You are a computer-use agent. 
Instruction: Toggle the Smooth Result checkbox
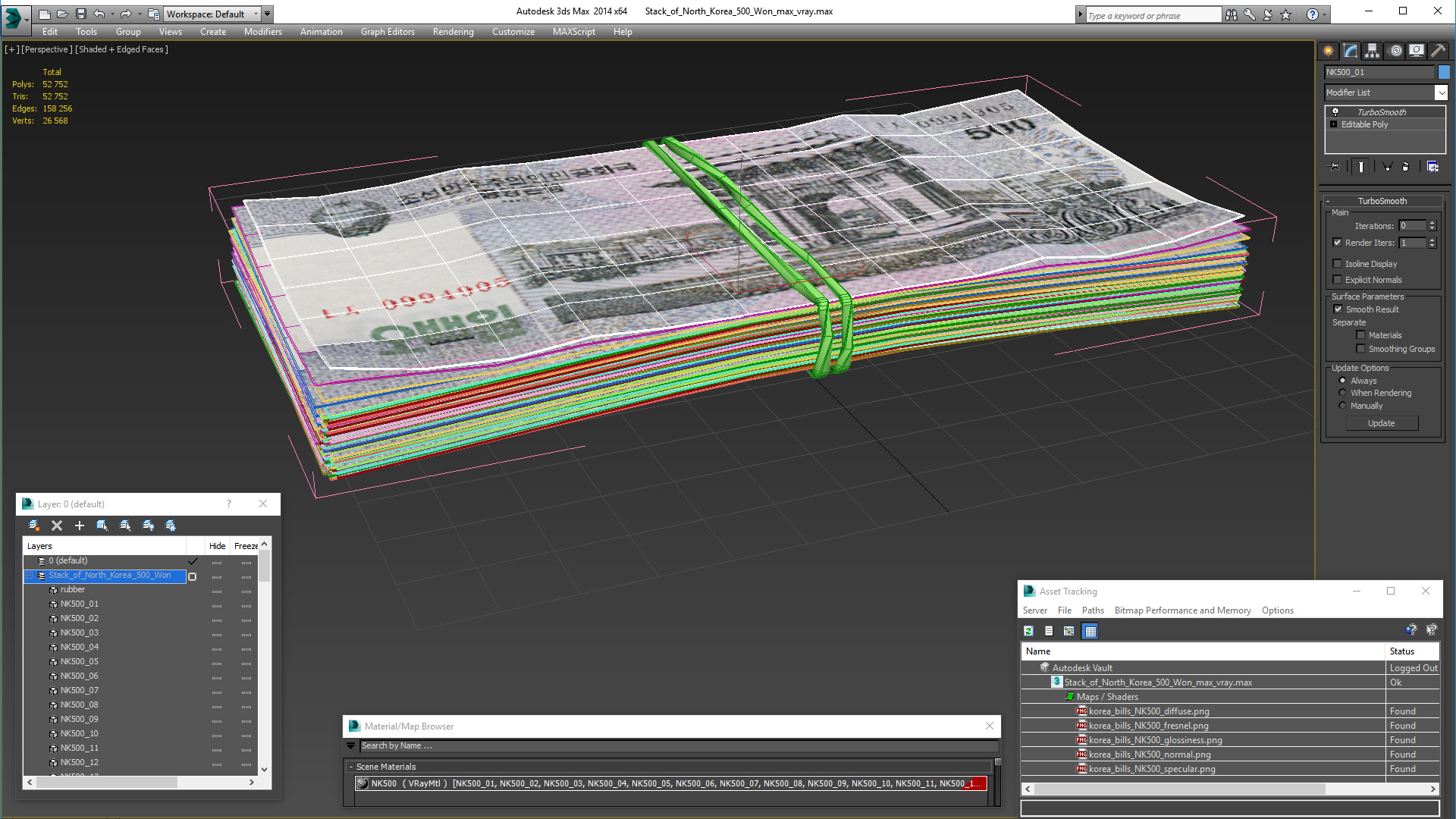[x=1338, y=309]
